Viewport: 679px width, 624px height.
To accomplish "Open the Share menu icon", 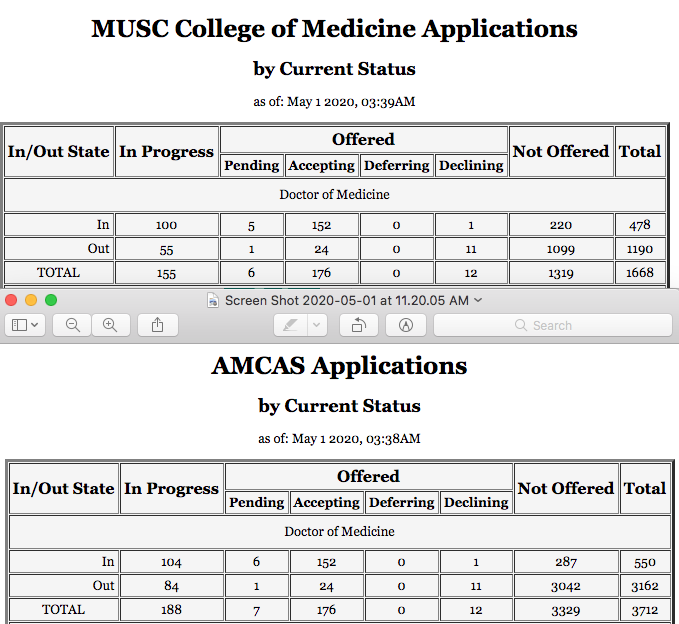I will (x=158, y=325).
